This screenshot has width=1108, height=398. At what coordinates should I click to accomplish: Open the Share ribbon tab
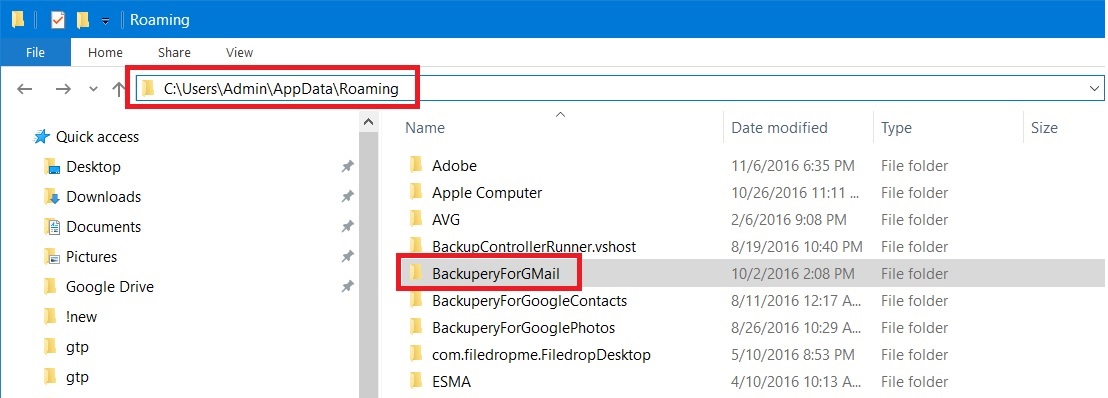174,52
